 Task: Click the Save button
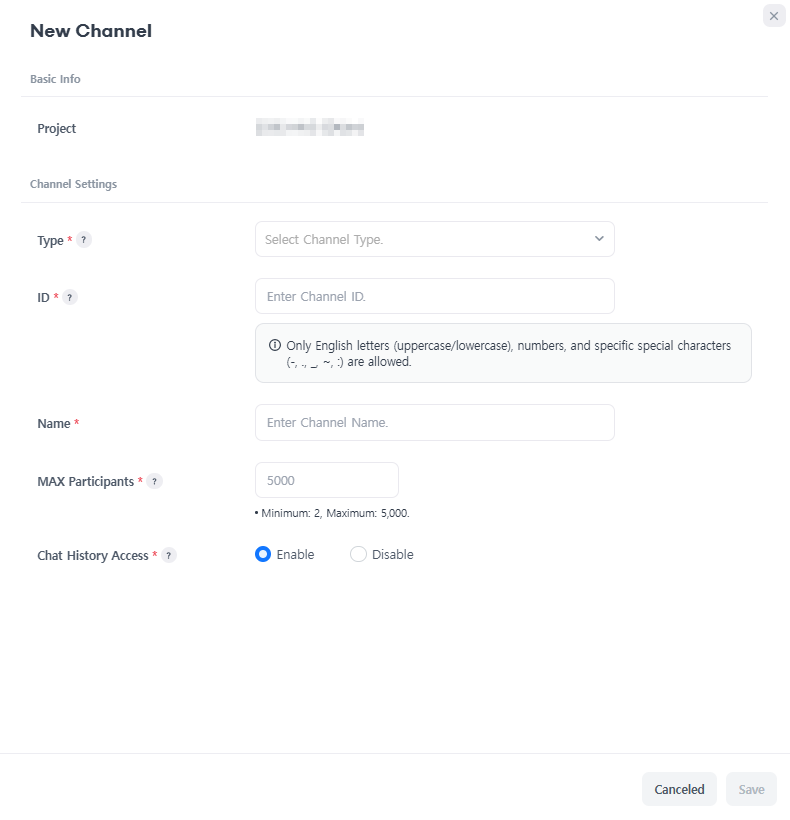751,789
